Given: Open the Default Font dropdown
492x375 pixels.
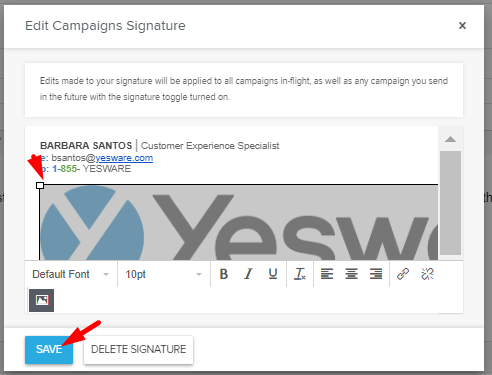Looking at the screenshot, I should (x=71, y=274).
